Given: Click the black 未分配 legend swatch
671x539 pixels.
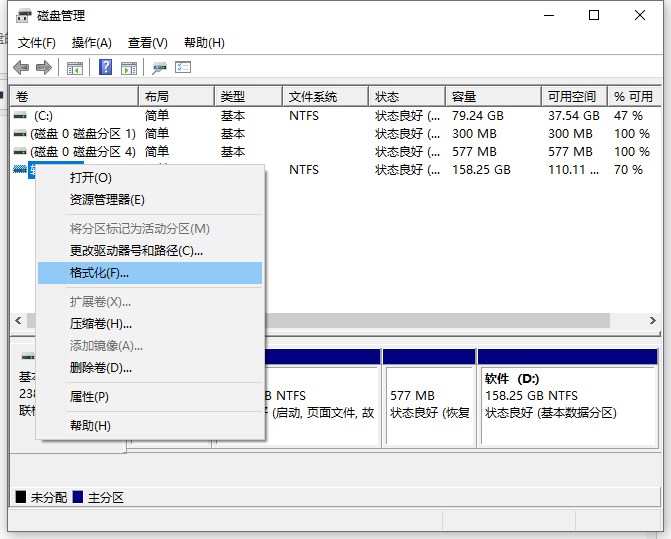Looking at the screenshot, I should (21, 497).
